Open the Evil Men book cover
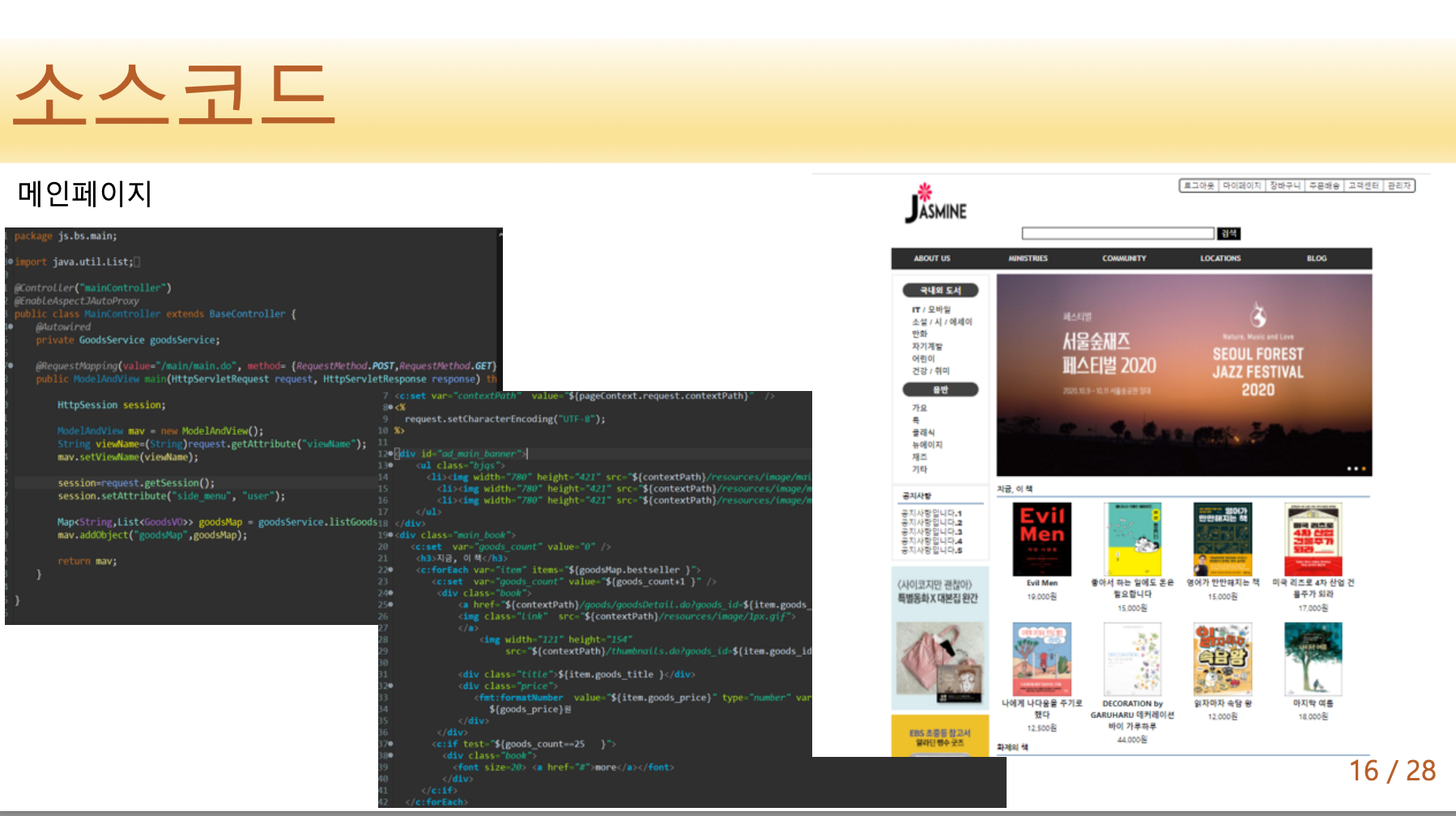The image size is (1456, 816). [1042, 539]
